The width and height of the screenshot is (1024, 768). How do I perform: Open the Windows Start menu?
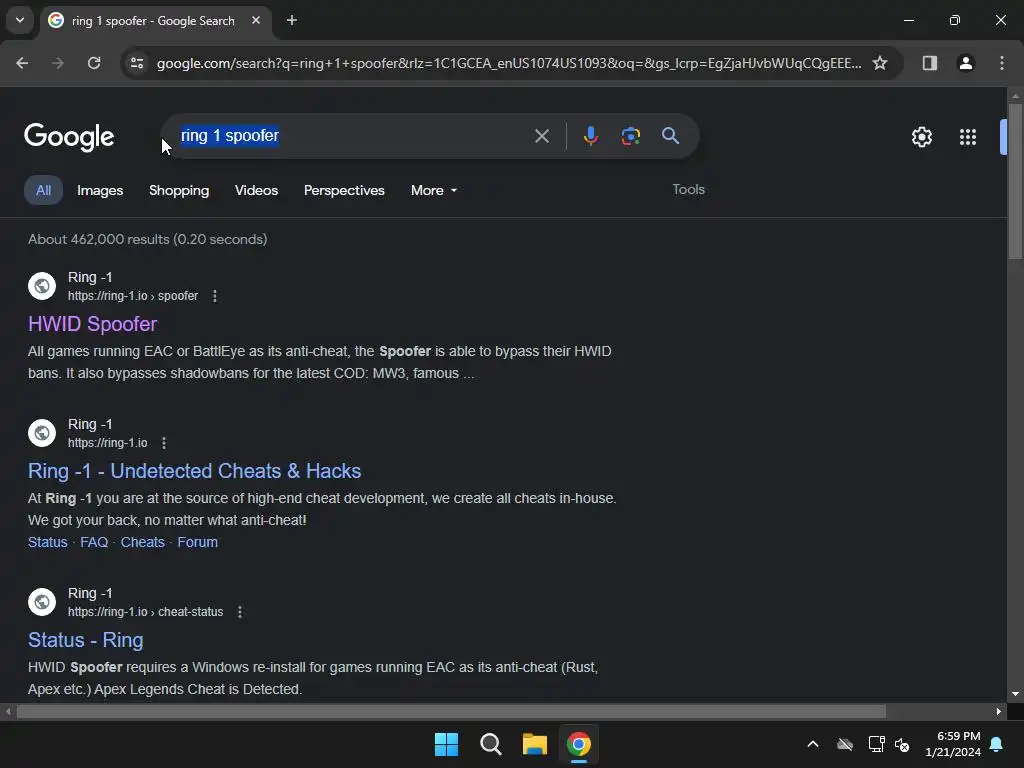[447, 744]
